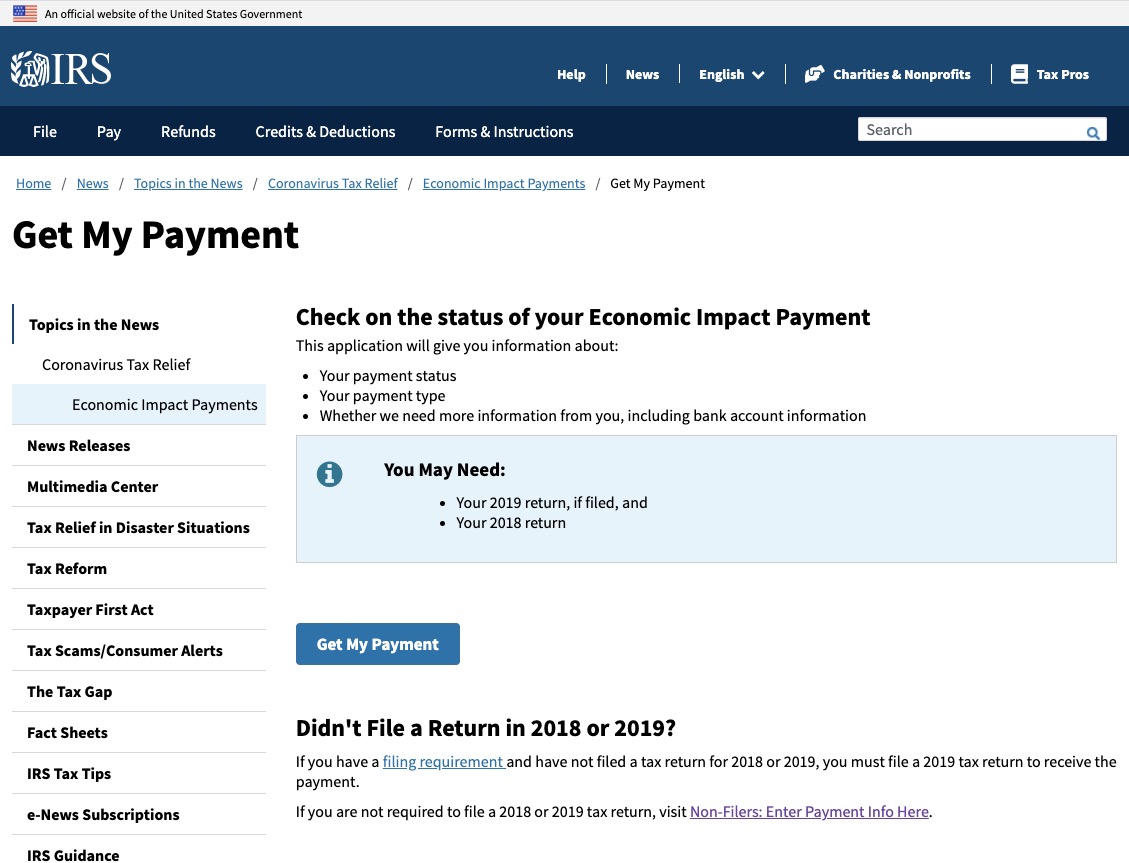1129x863 pixels.
Task: Click 'Didn't File a Return' heading
Action: tap(486, 728)
